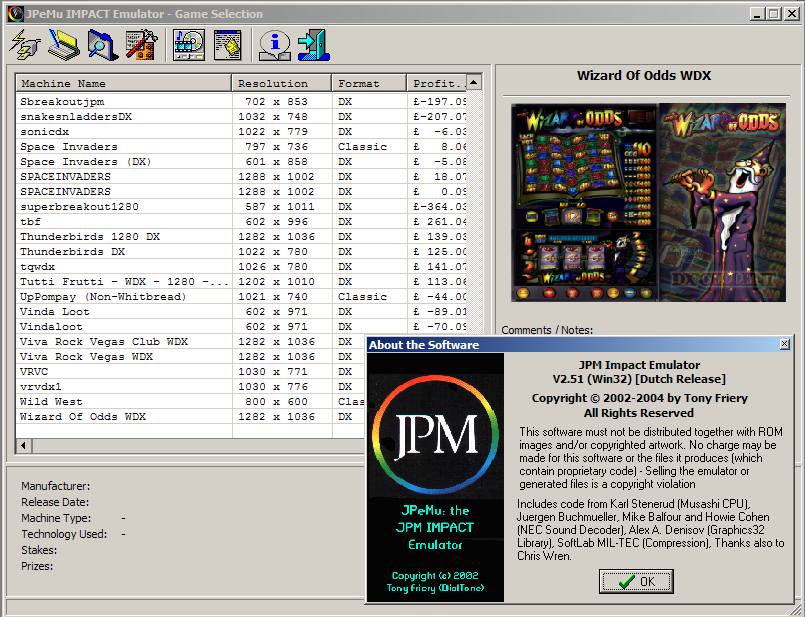This screenshot has height=617, width=805.
Task: Select the VRVC machine row
Action: (x=190, y=372)
